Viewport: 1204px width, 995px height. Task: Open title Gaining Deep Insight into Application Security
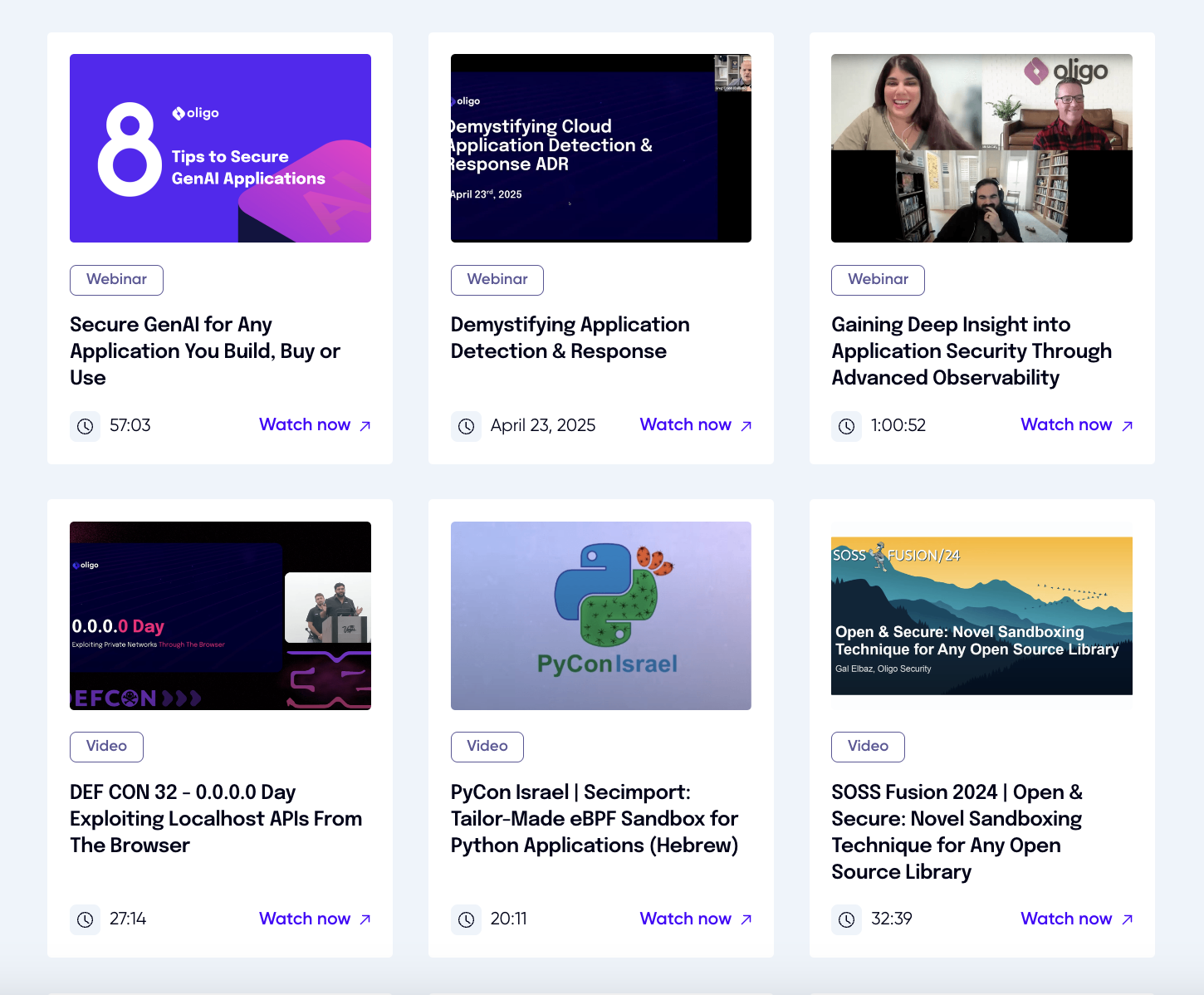tap(972, 351)
